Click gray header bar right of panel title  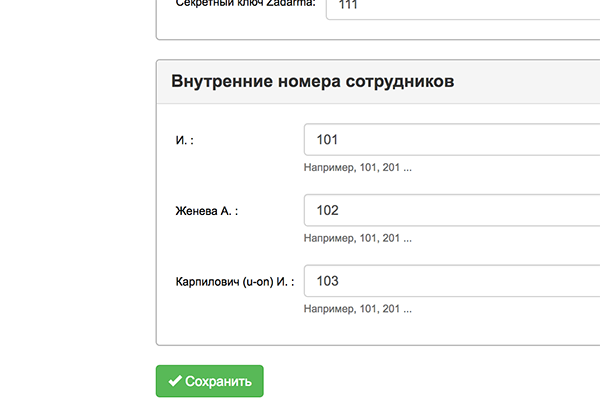[530, 82]
